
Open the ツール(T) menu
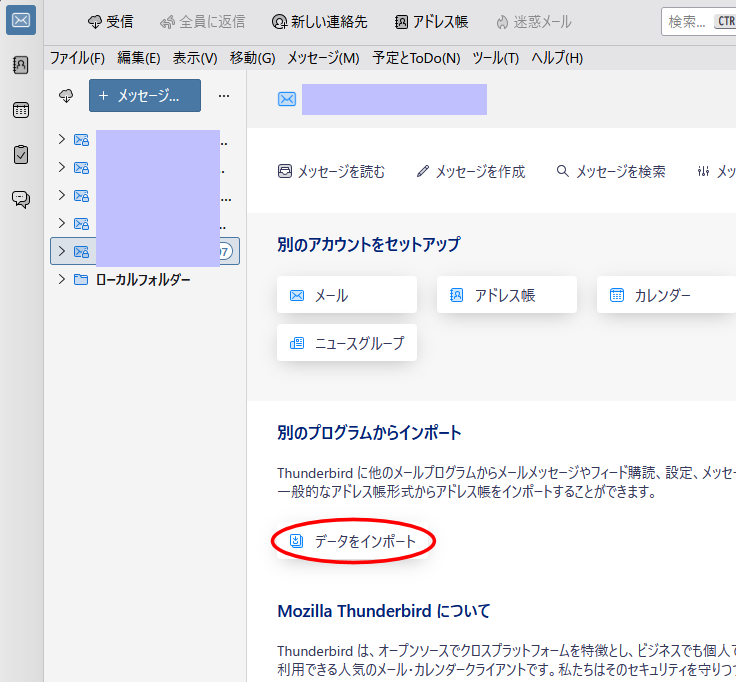495,58
